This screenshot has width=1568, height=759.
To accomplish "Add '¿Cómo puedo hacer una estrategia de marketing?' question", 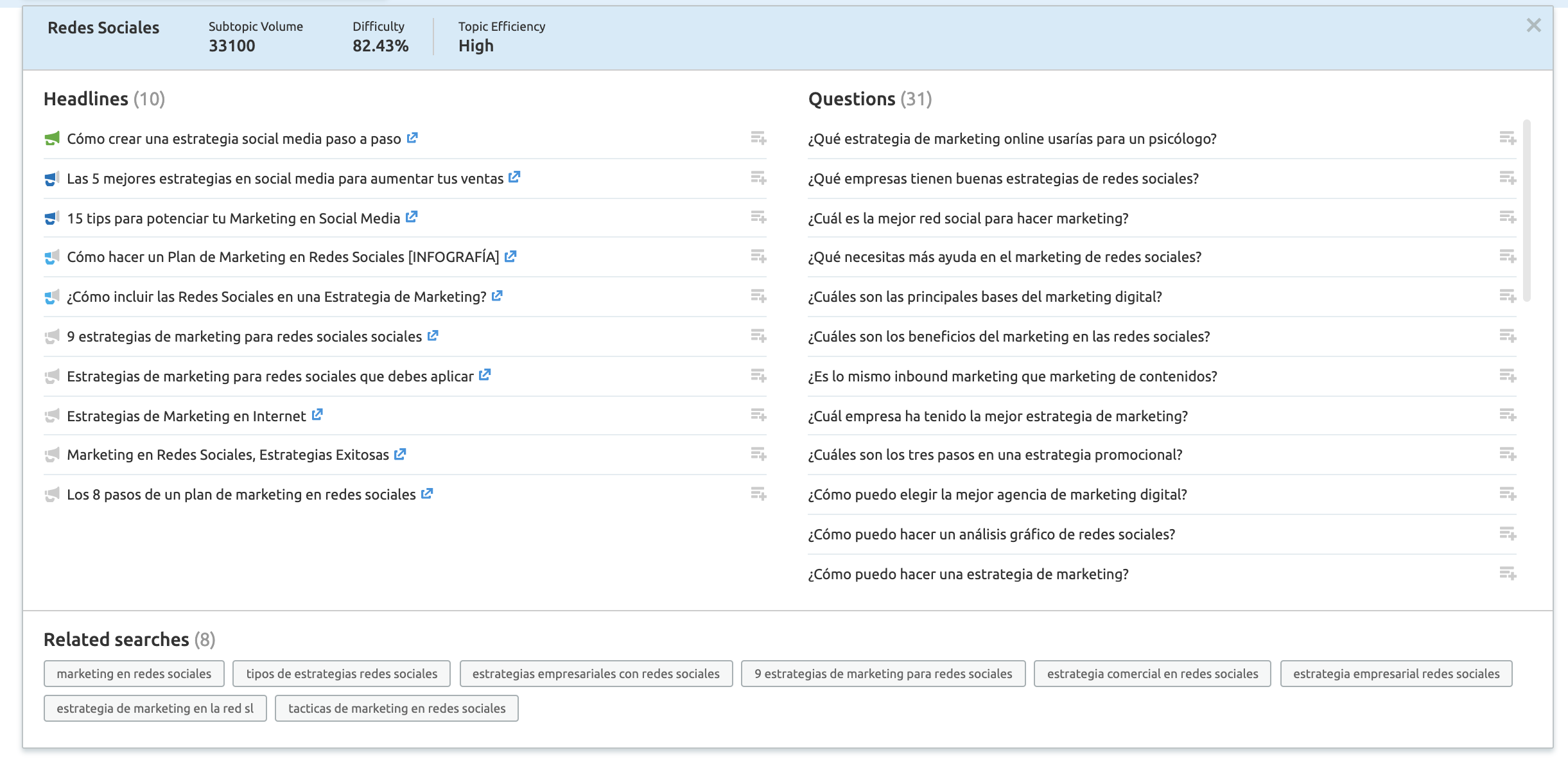I will coord(1508,573).
